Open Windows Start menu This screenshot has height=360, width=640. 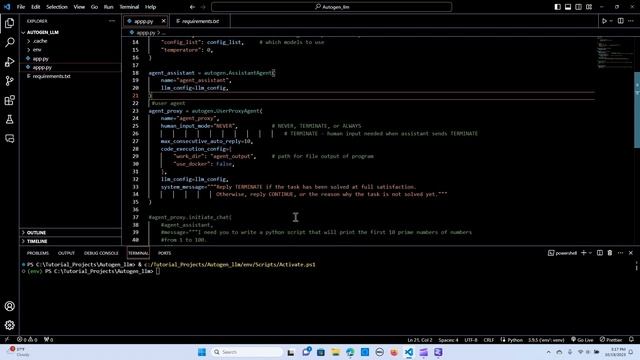pyautogui.click(x=202, y=352)
